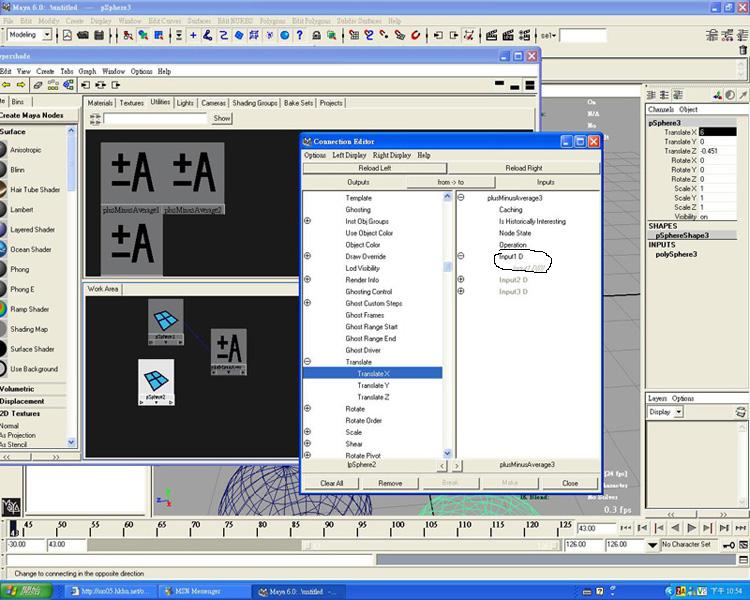Click the Clear All button

(x=331, y=483)
